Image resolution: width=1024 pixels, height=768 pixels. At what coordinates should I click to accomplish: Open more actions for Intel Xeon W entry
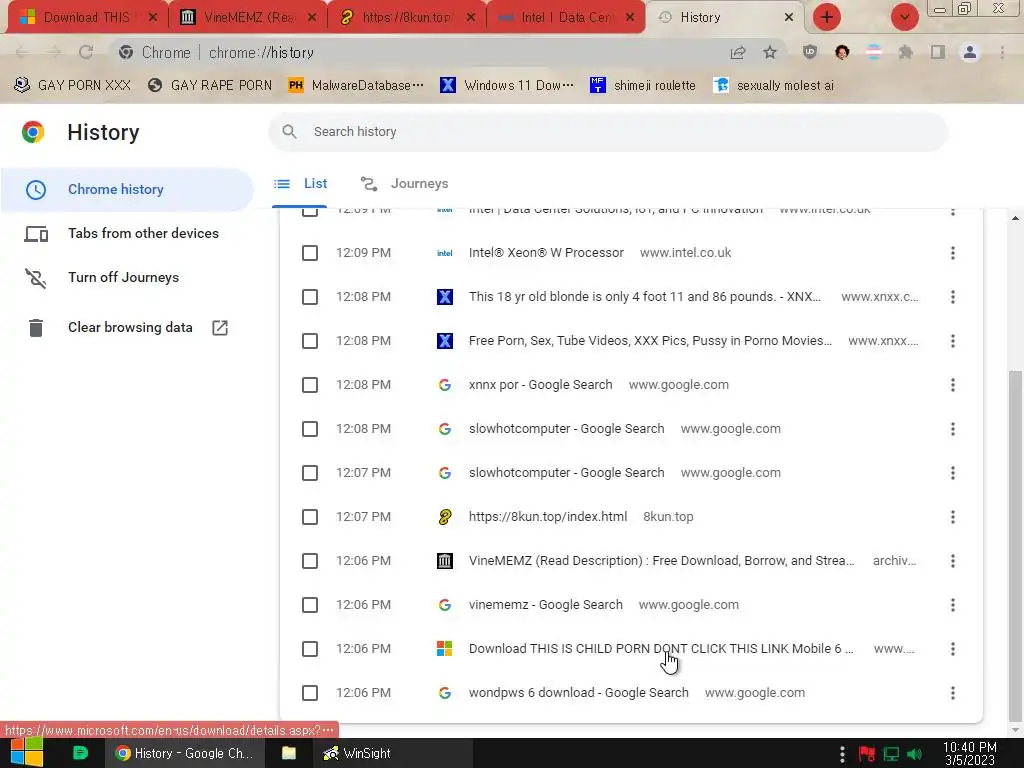click(x=953, y=253)
